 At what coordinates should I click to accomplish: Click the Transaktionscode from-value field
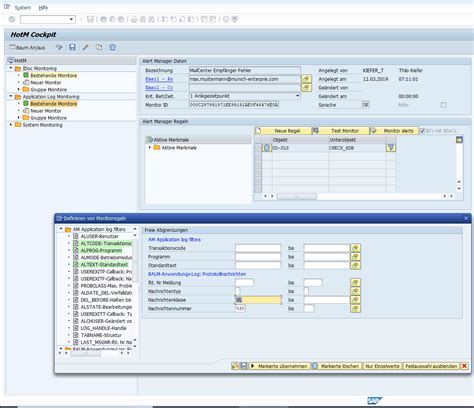click(x=258, y=248)
